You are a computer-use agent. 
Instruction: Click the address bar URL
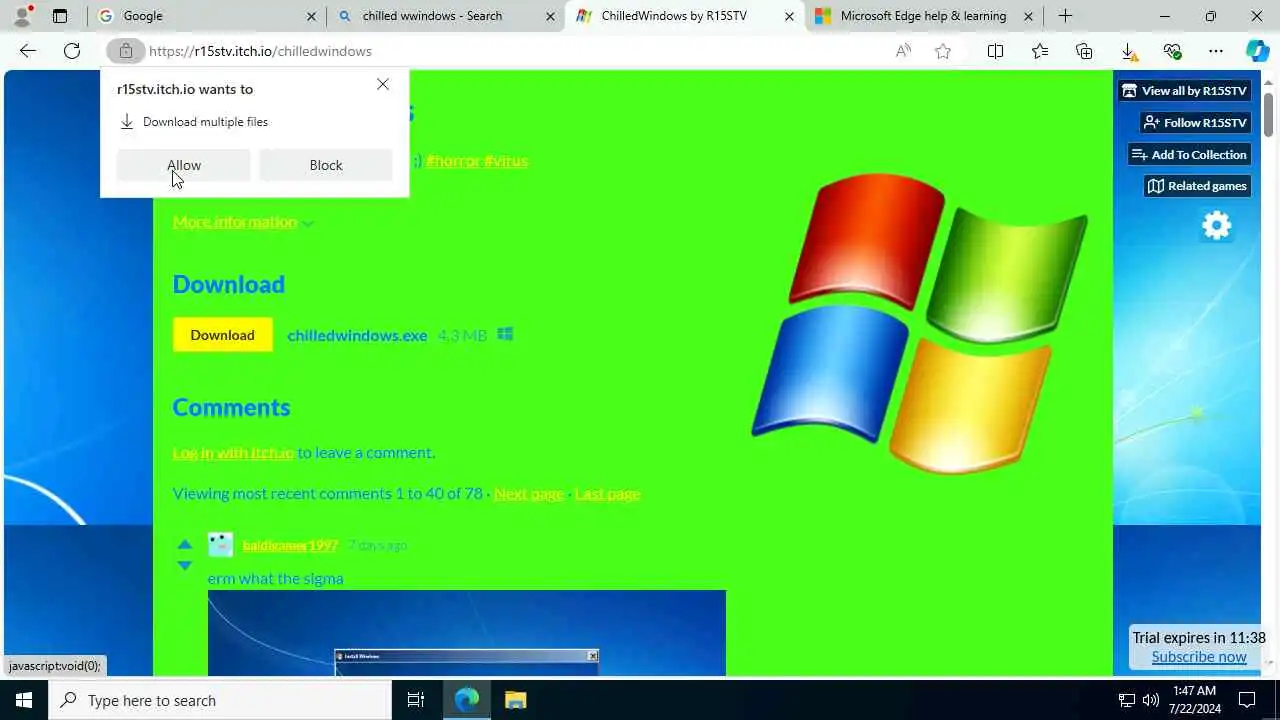(260, 51)
